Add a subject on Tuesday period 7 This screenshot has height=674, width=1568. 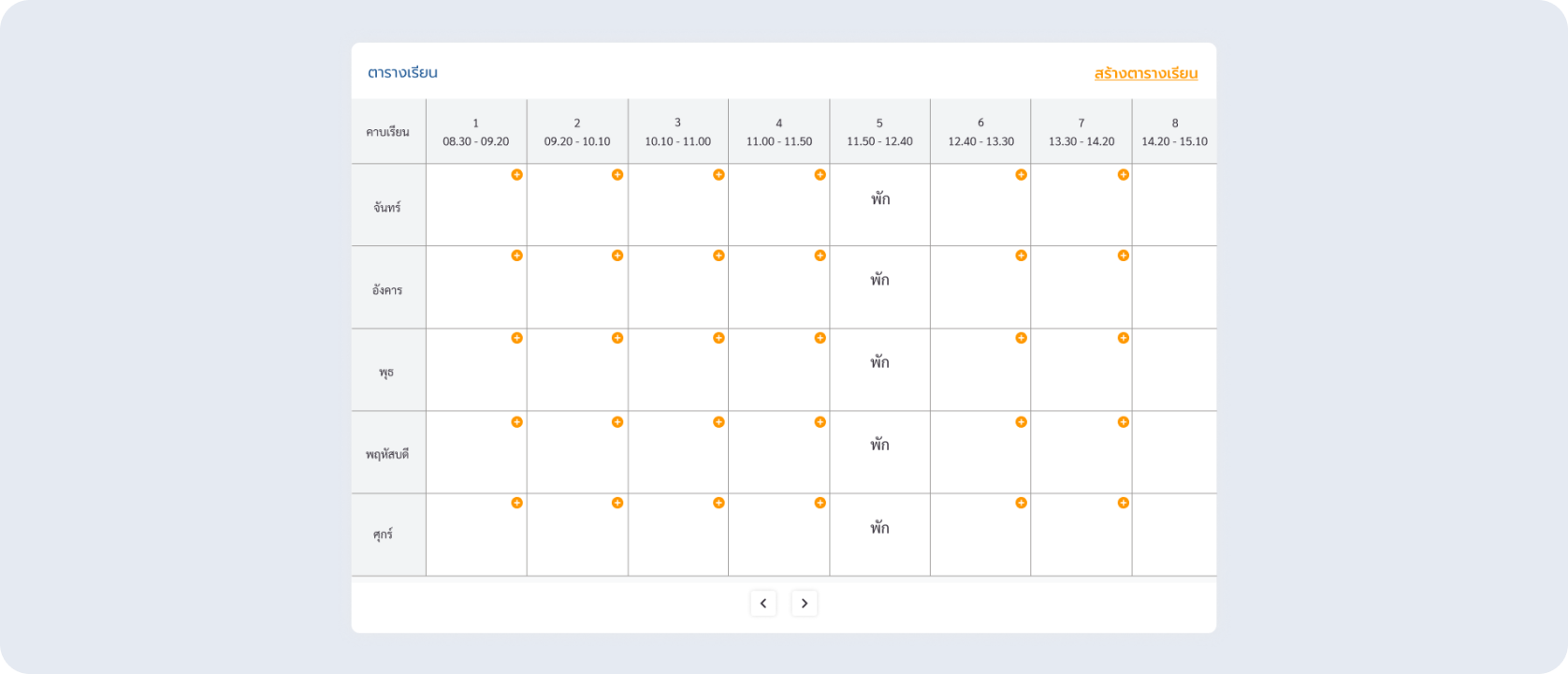1123,256
